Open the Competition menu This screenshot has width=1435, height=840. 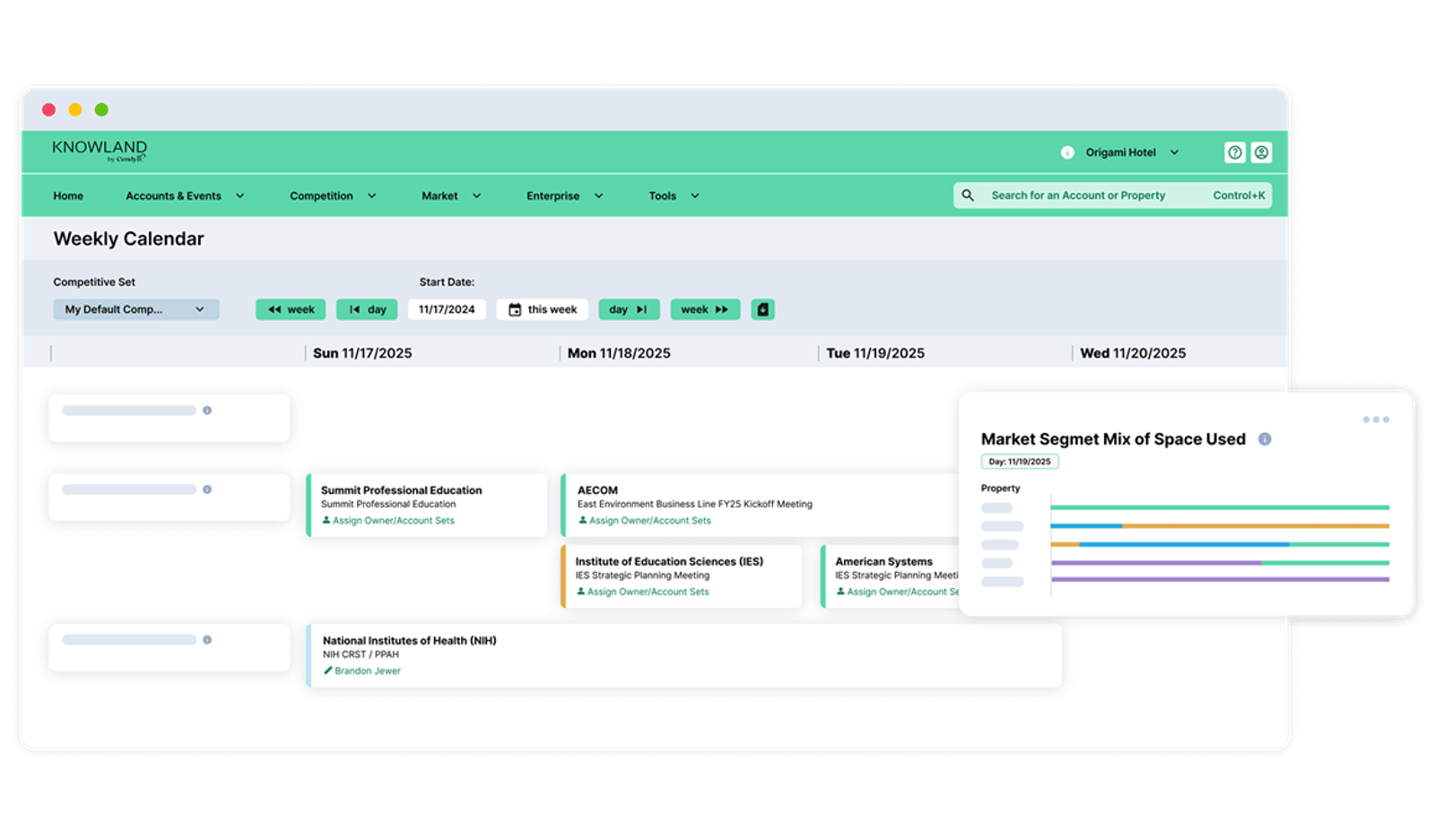click(333, 195)
